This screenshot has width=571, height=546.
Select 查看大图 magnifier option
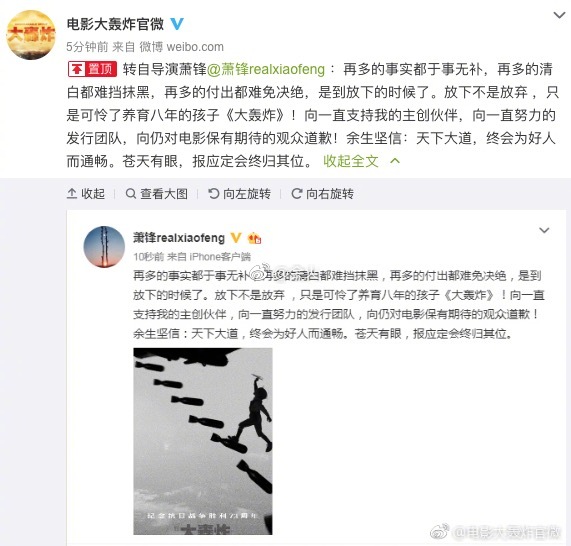tap(157, 193)
